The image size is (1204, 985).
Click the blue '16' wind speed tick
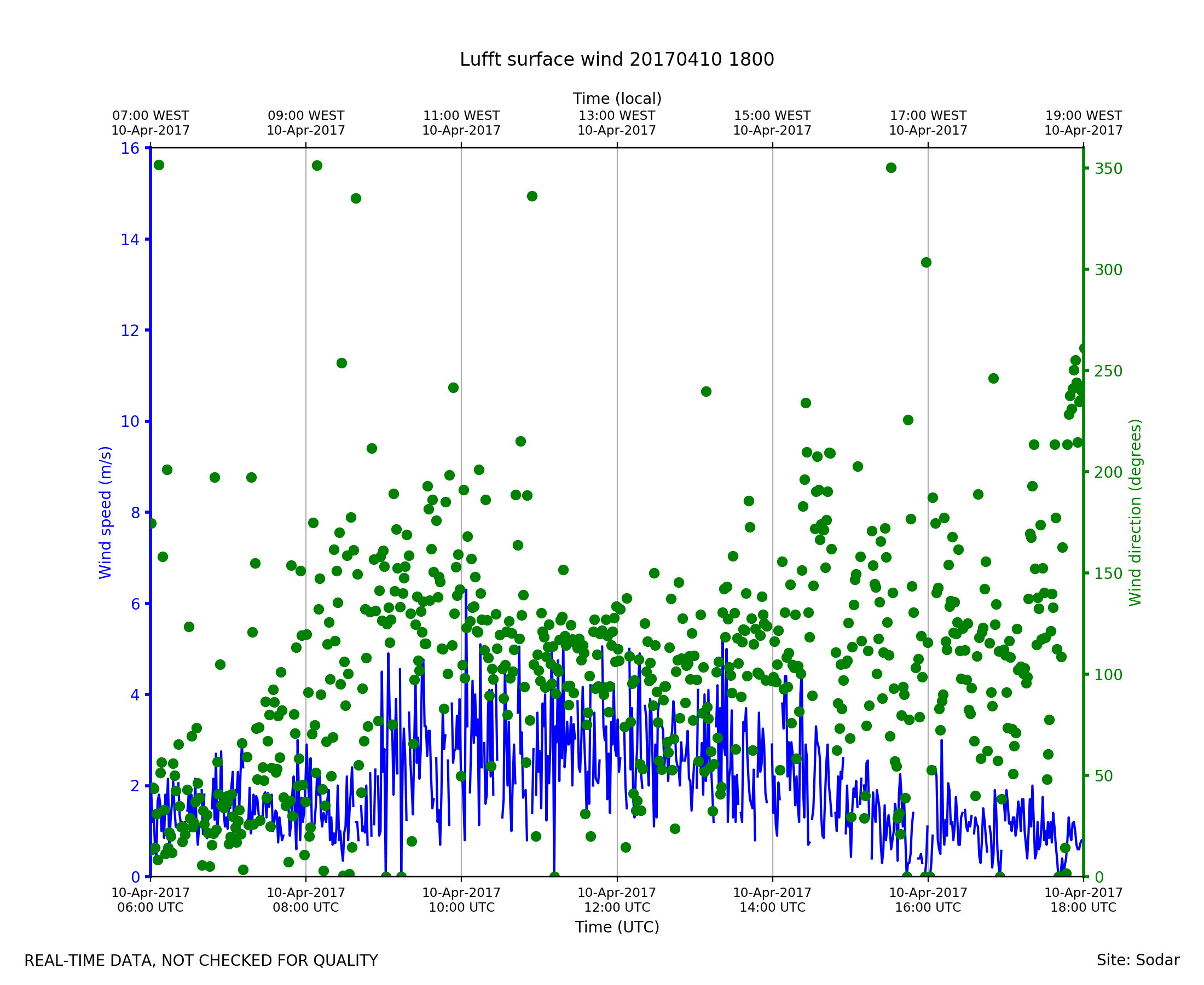click(130, 149)
